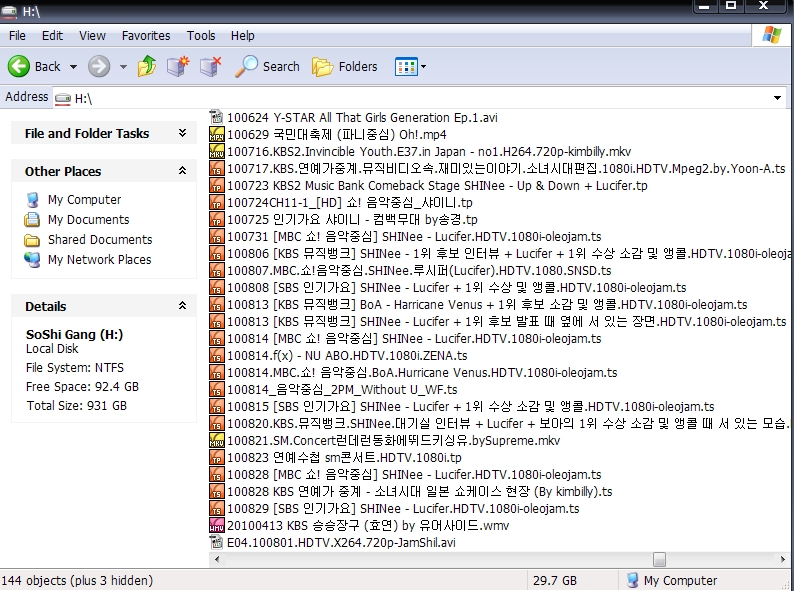This screenshot has width=794, height=591.
Task: Expand the address bar dropdown
Action: coord(777,98)
